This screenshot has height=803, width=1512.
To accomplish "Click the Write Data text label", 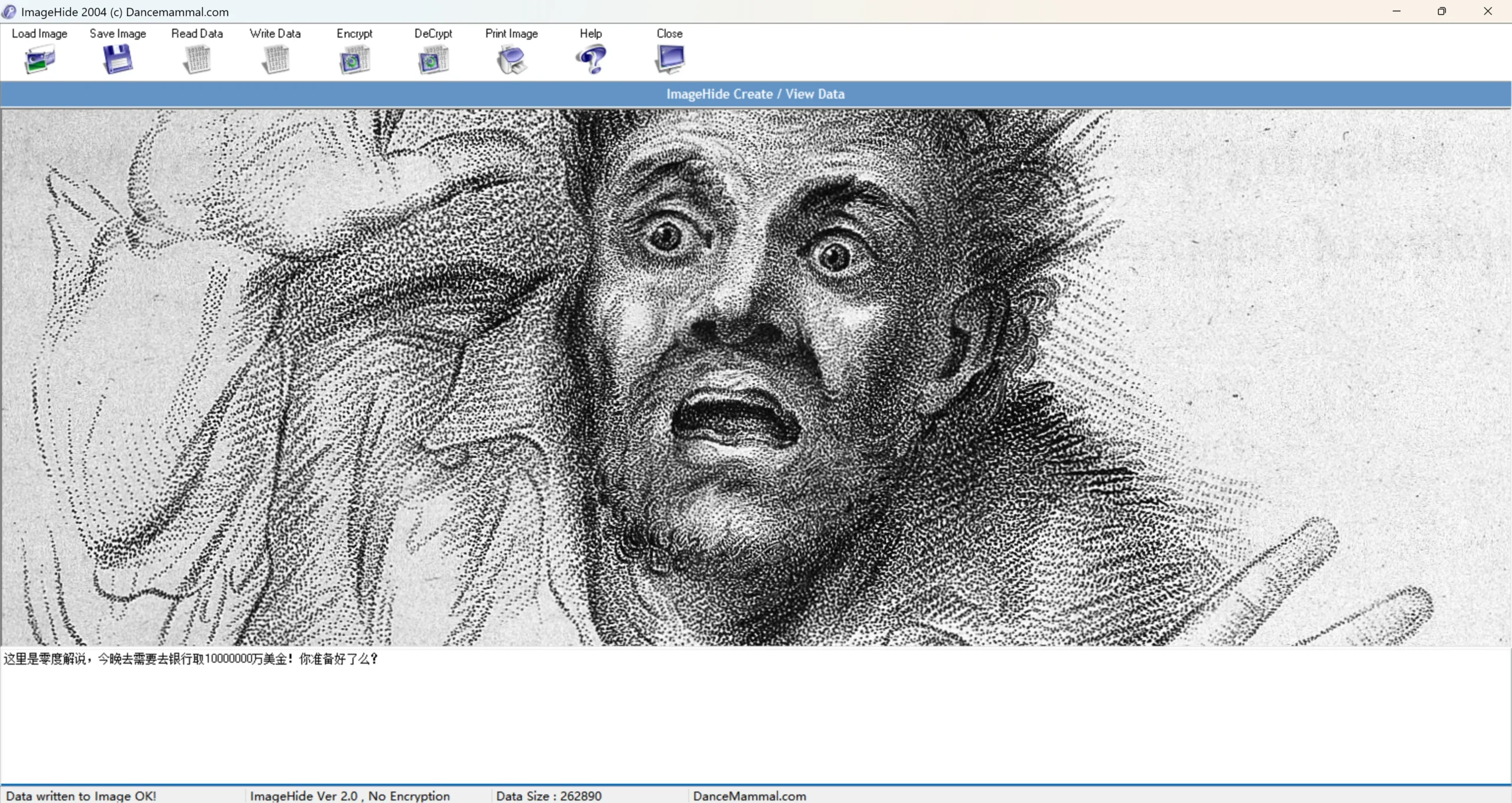I will tap(275, 34).
